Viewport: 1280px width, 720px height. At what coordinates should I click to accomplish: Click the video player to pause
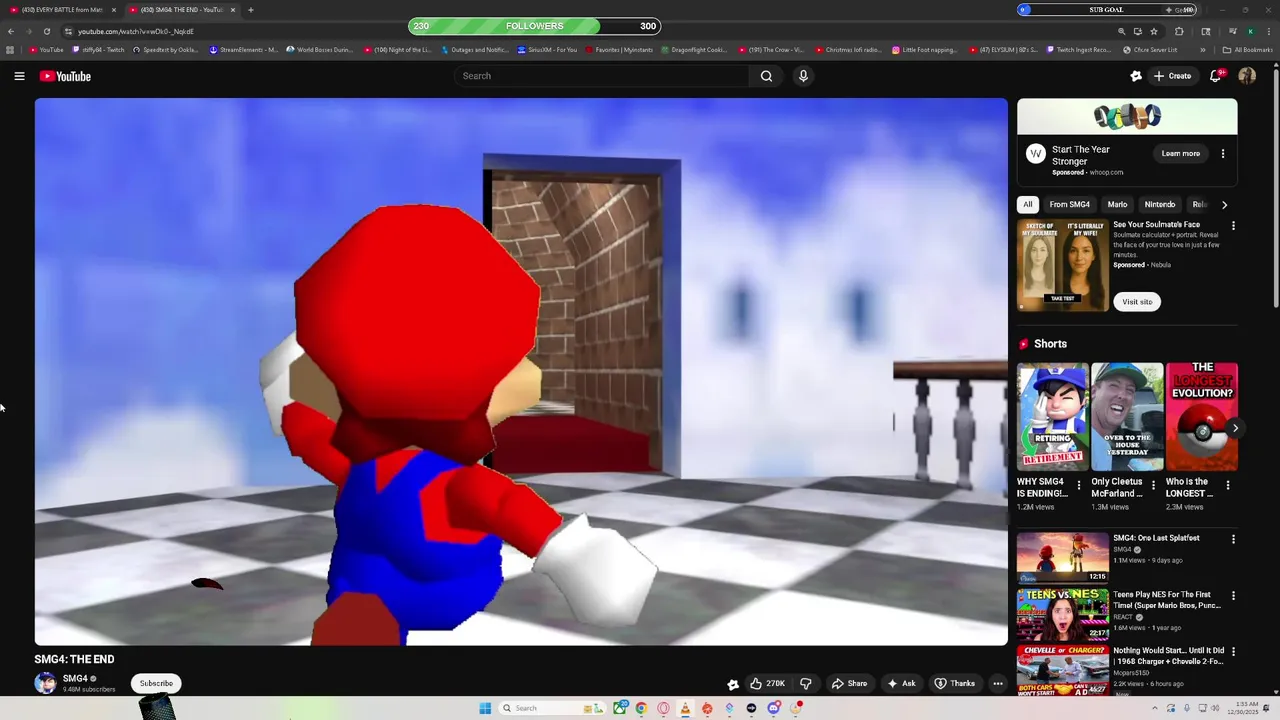[x=521, y=371]
